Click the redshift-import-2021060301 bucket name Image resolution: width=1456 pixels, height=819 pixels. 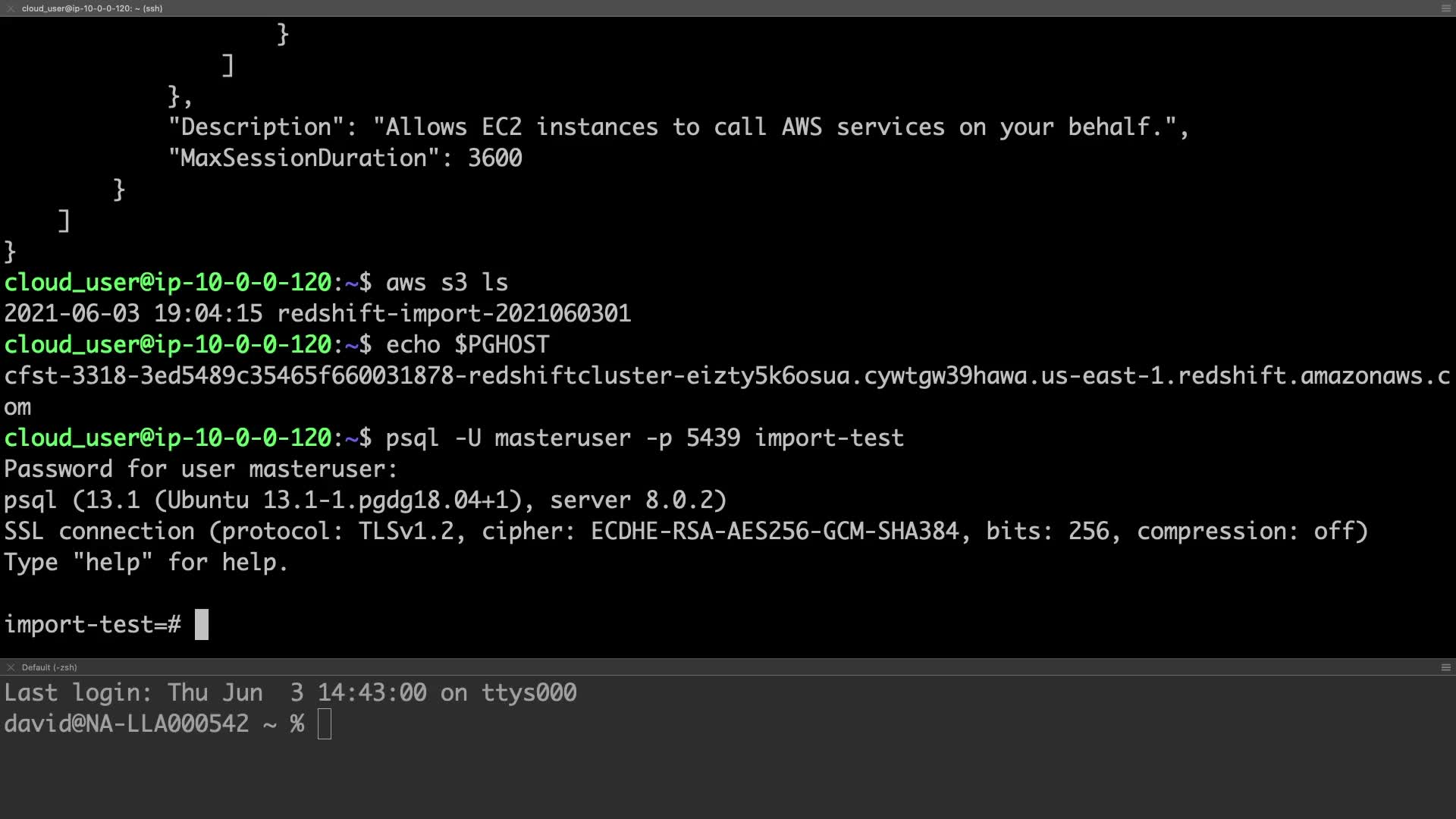453,314
